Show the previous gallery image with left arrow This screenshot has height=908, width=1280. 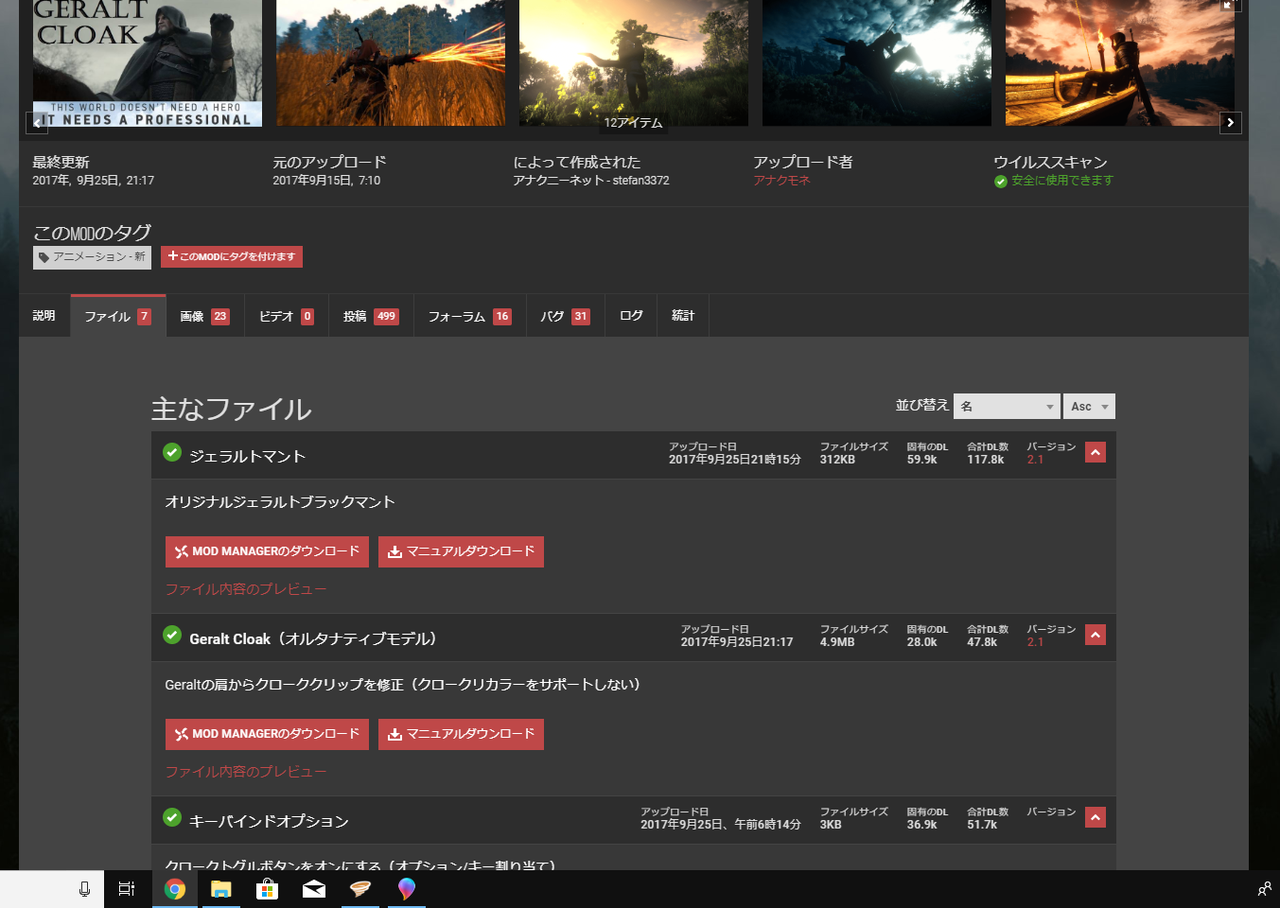click(37, 123)
